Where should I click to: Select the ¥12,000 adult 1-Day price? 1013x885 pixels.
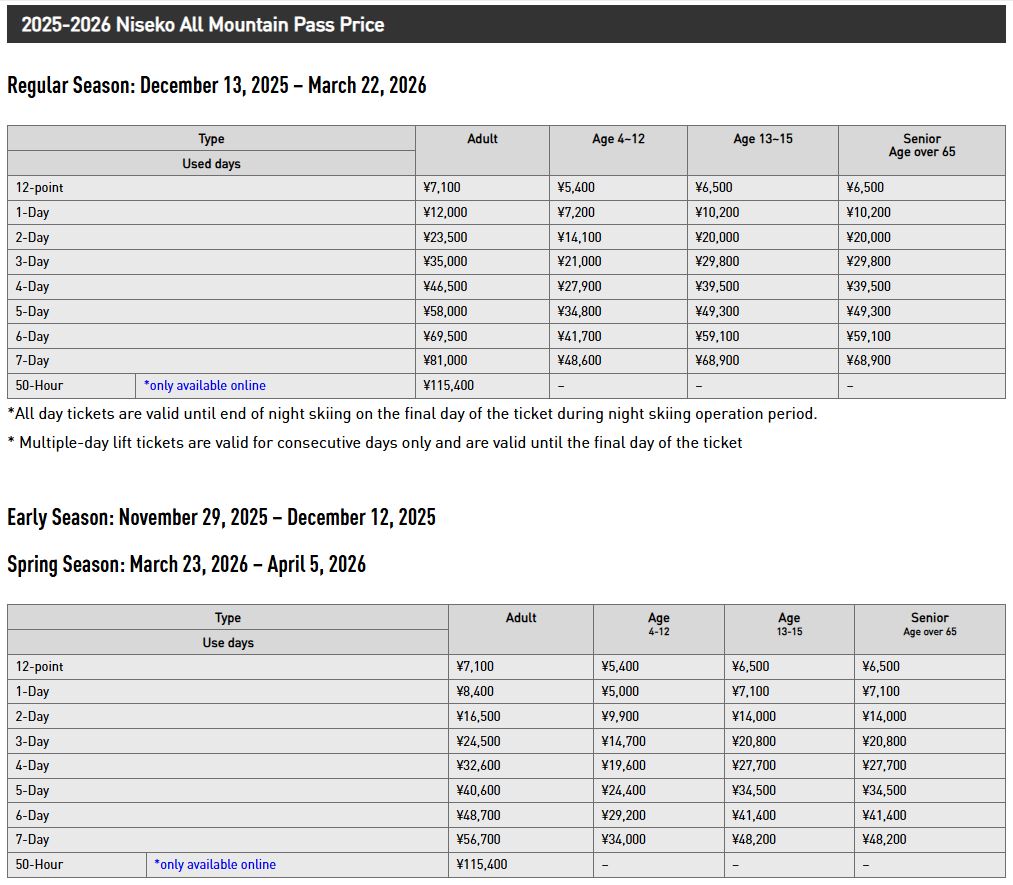[x=446, y=213]
